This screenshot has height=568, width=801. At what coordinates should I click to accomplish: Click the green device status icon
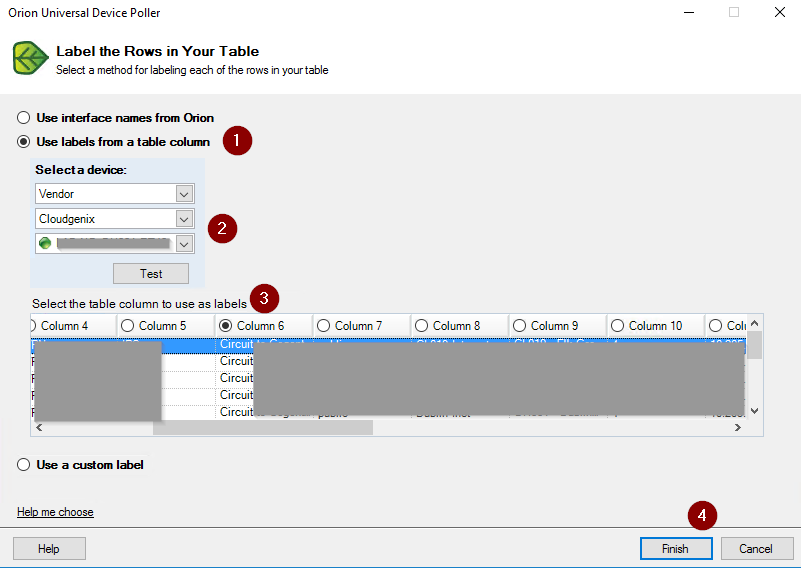coord(45,244)
